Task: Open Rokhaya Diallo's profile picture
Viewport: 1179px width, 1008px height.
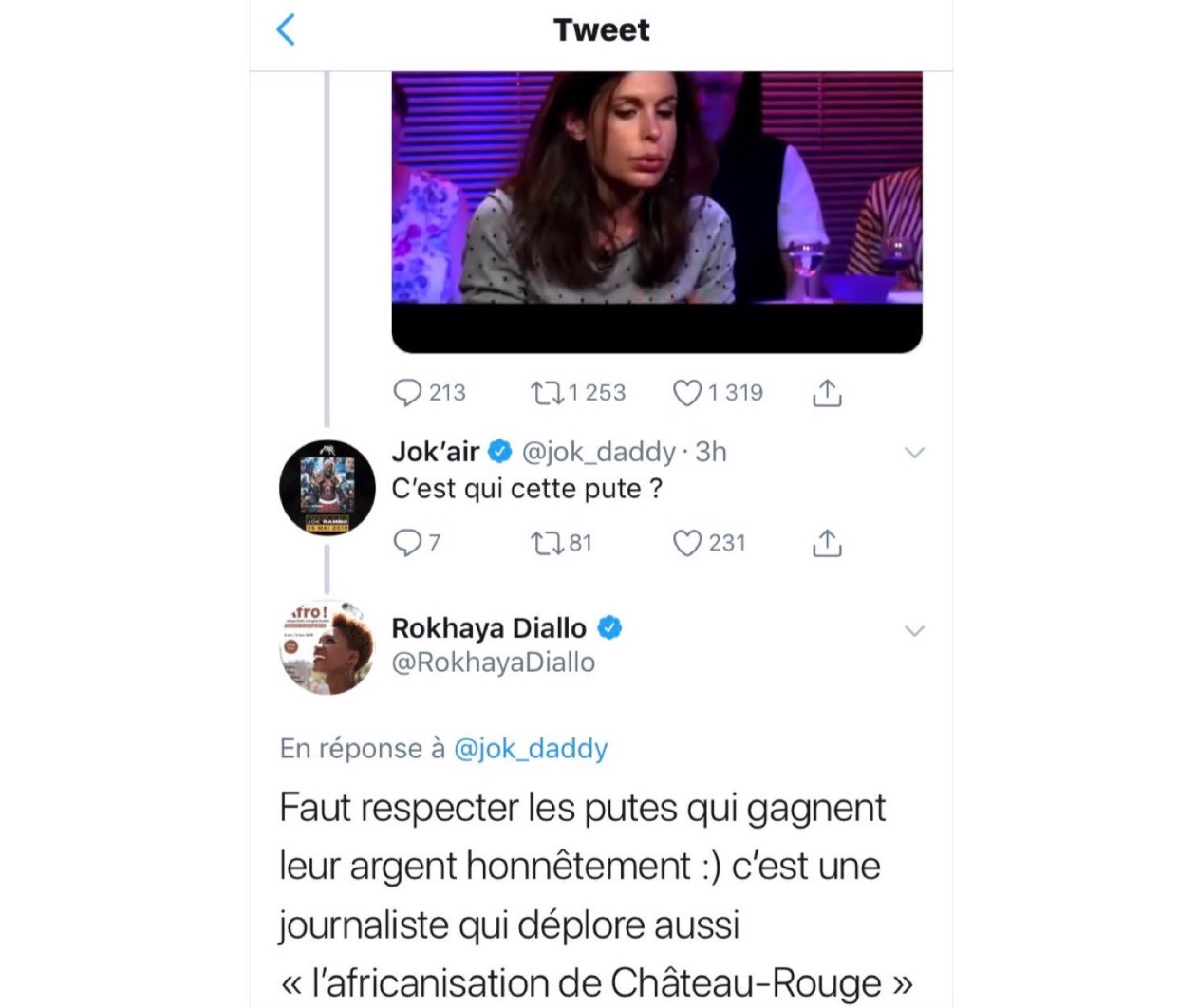Action: 327,647
